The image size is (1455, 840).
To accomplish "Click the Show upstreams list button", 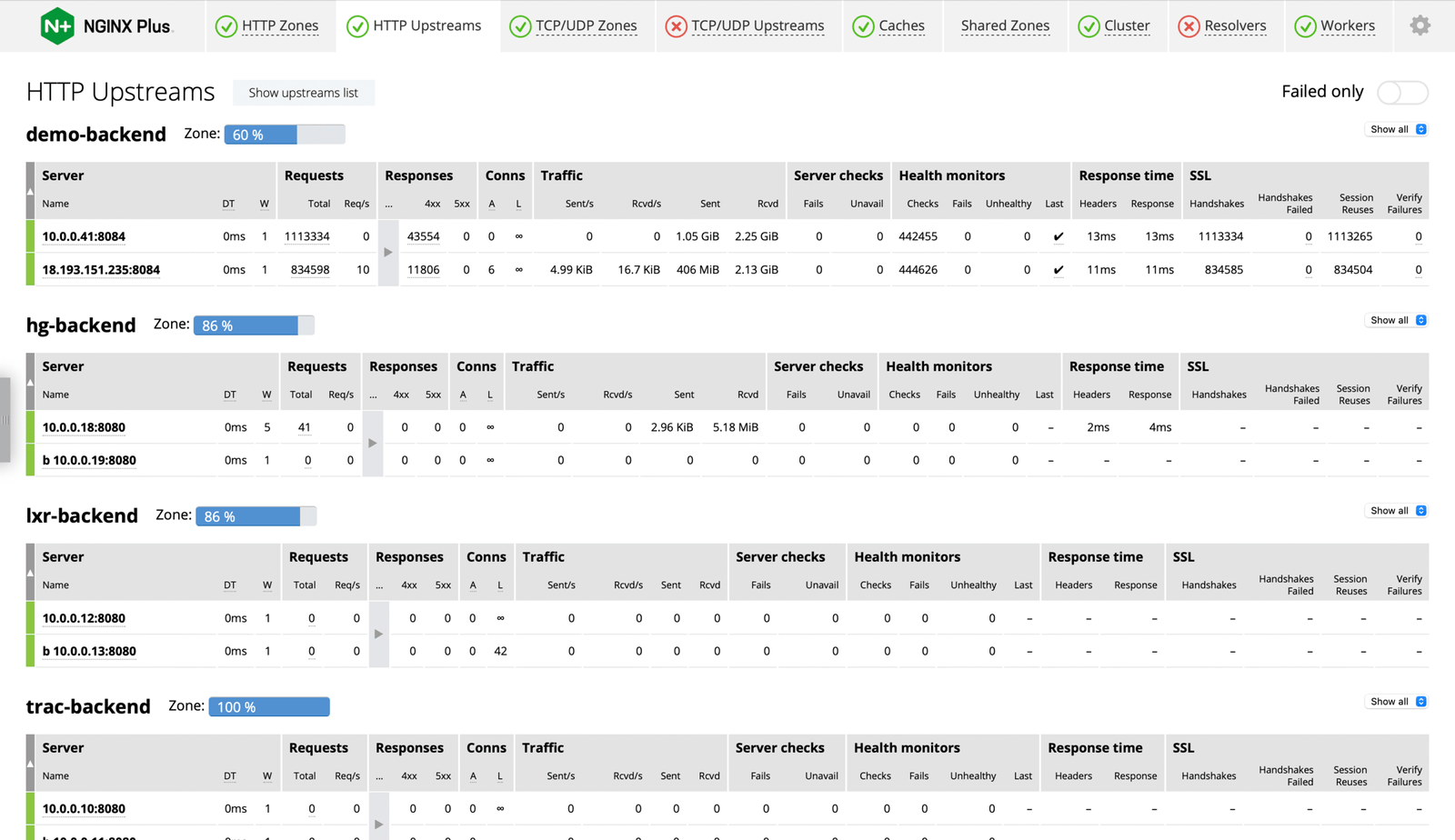I will (x=303, y=93).
